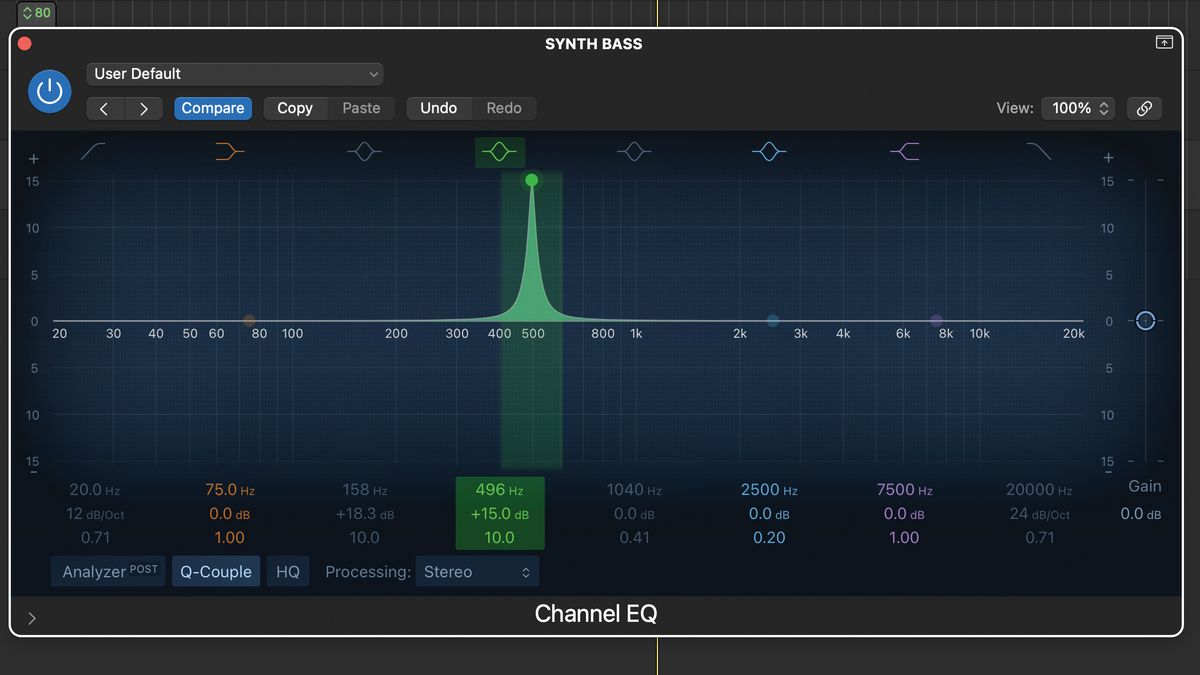1200x675 pixels.
Task: Enable the HQ oversampling toggle
Action: (288, 571)
